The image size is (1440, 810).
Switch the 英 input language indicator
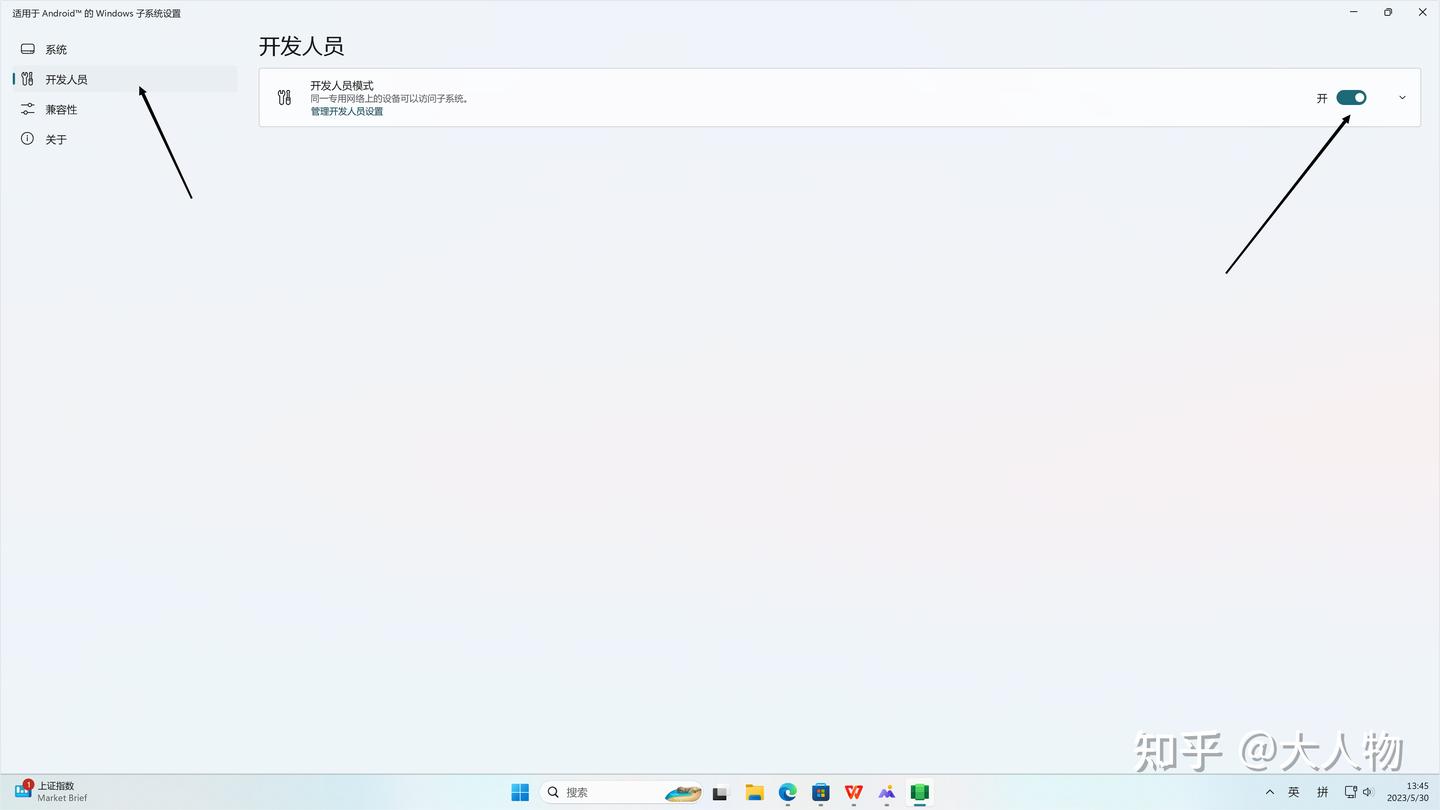[x=1294, y=792]
